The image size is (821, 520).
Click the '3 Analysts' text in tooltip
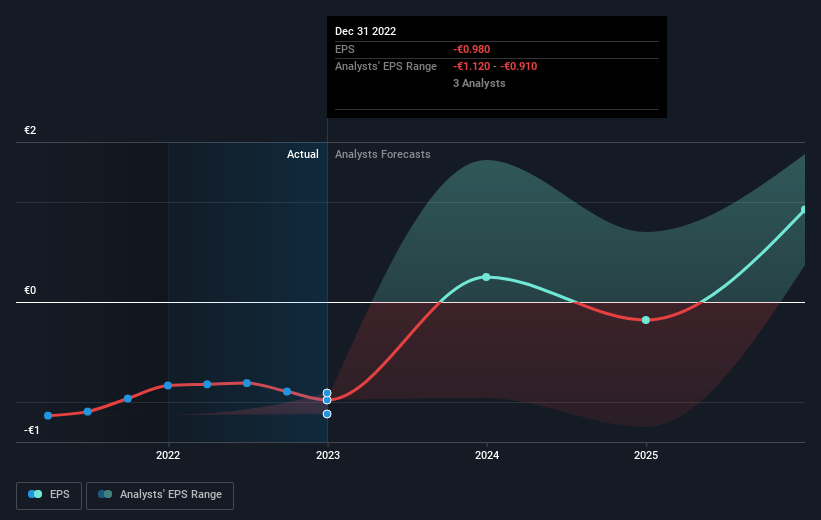click(479, 83)
